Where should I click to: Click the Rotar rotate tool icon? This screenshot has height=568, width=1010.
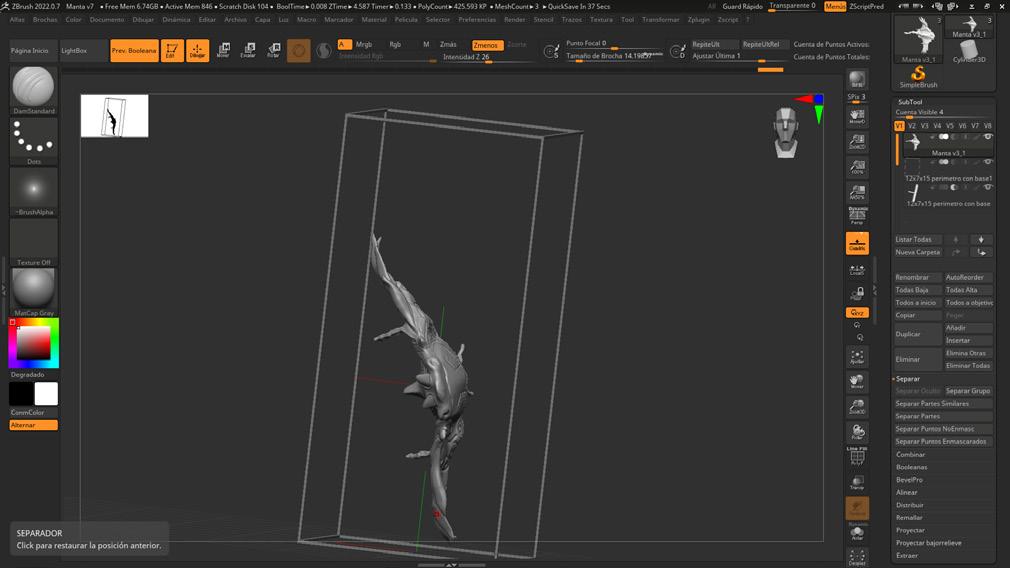pyautogui.click(x=273, y=50)
